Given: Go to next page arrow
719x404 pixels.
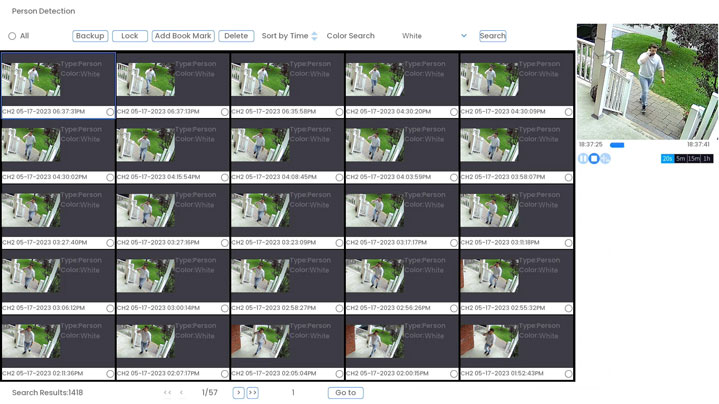Looking at the screenshot, I should click(238, 393).
